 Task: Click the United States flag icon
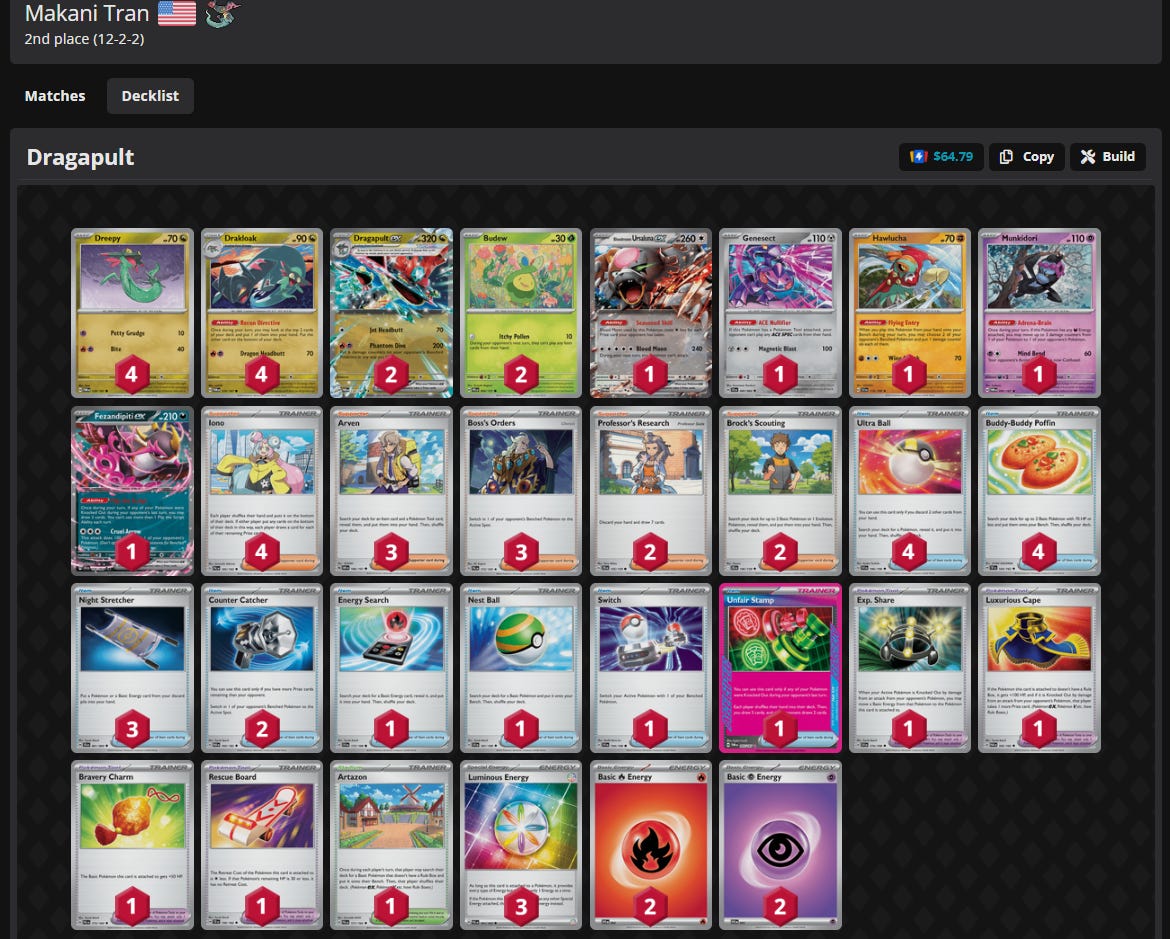point(177,13)
